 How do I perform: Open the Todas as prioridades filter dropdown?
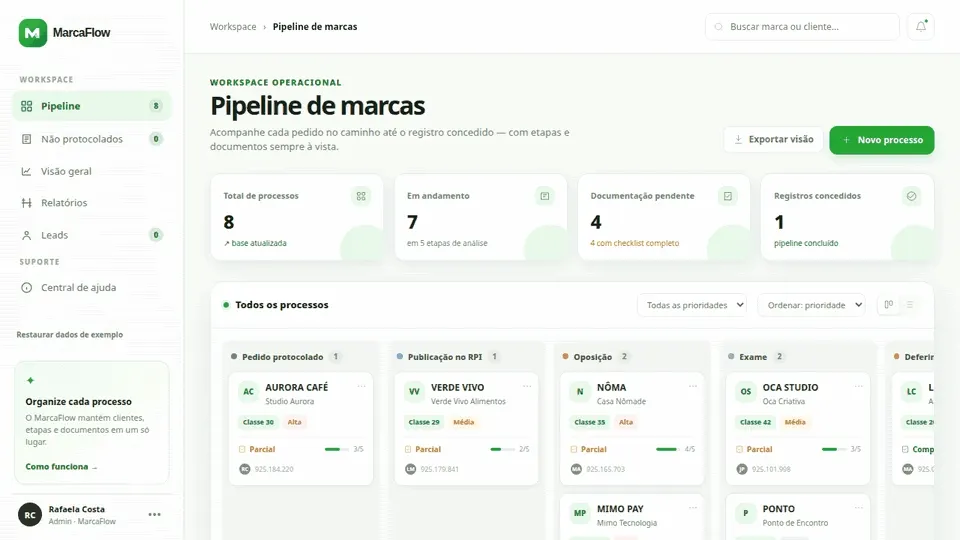692,305
